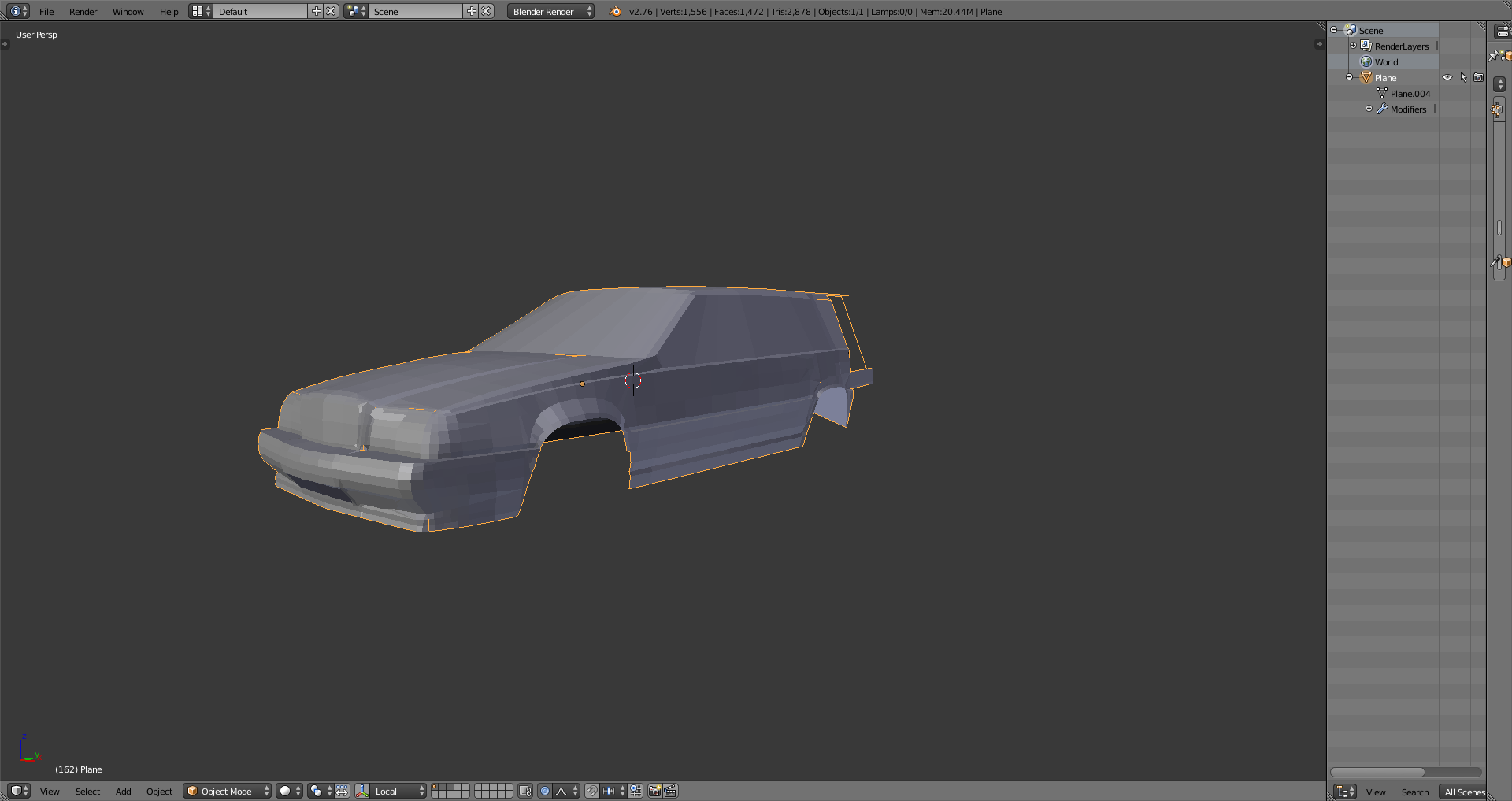The height and width of the screenshot is (801, 1512).
Task: Click the 3D manipulator axes icon
Action: 362,791
